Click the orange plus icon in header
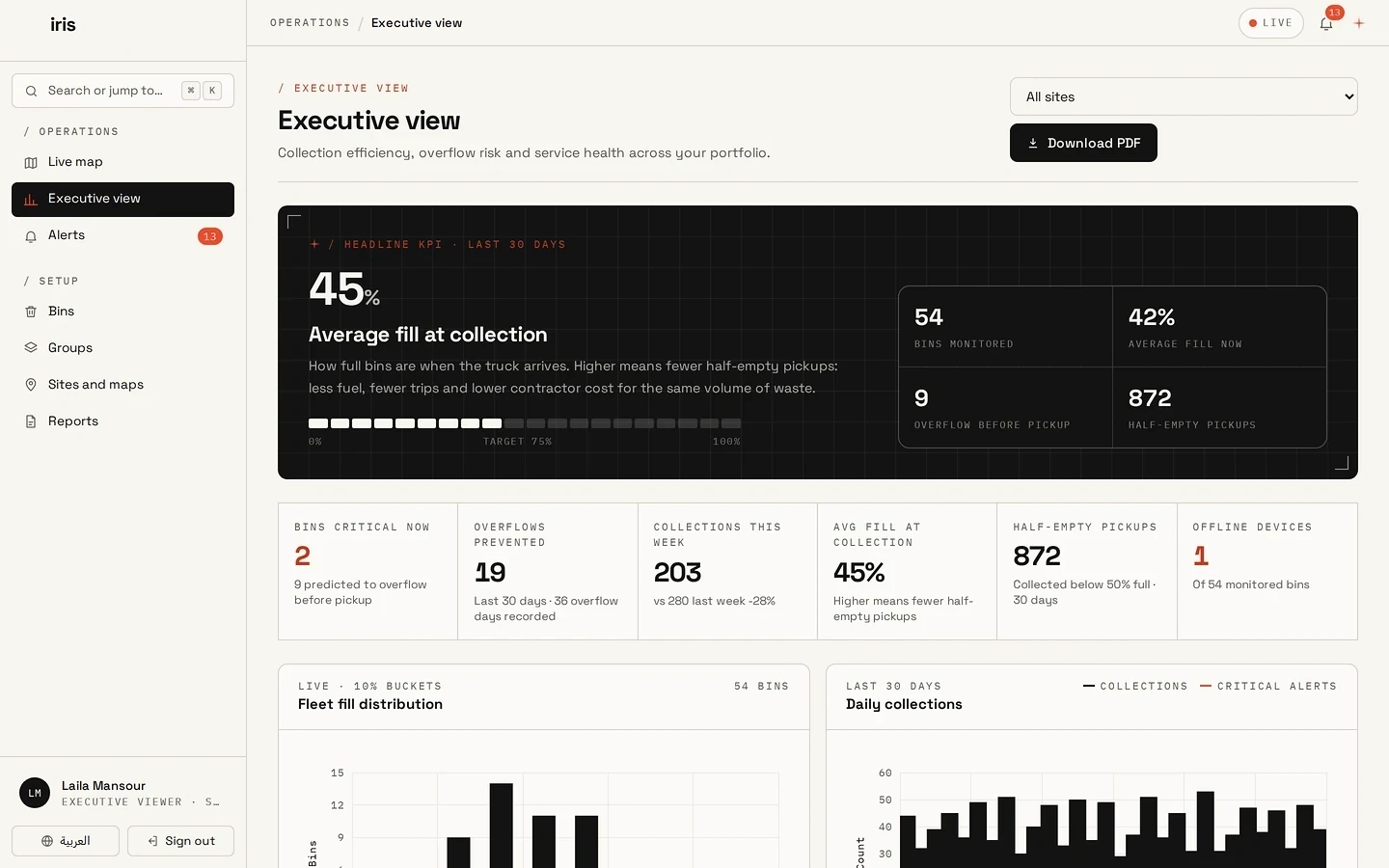The width and height of the screenshot is (1389, 868). click(1359, 23)
